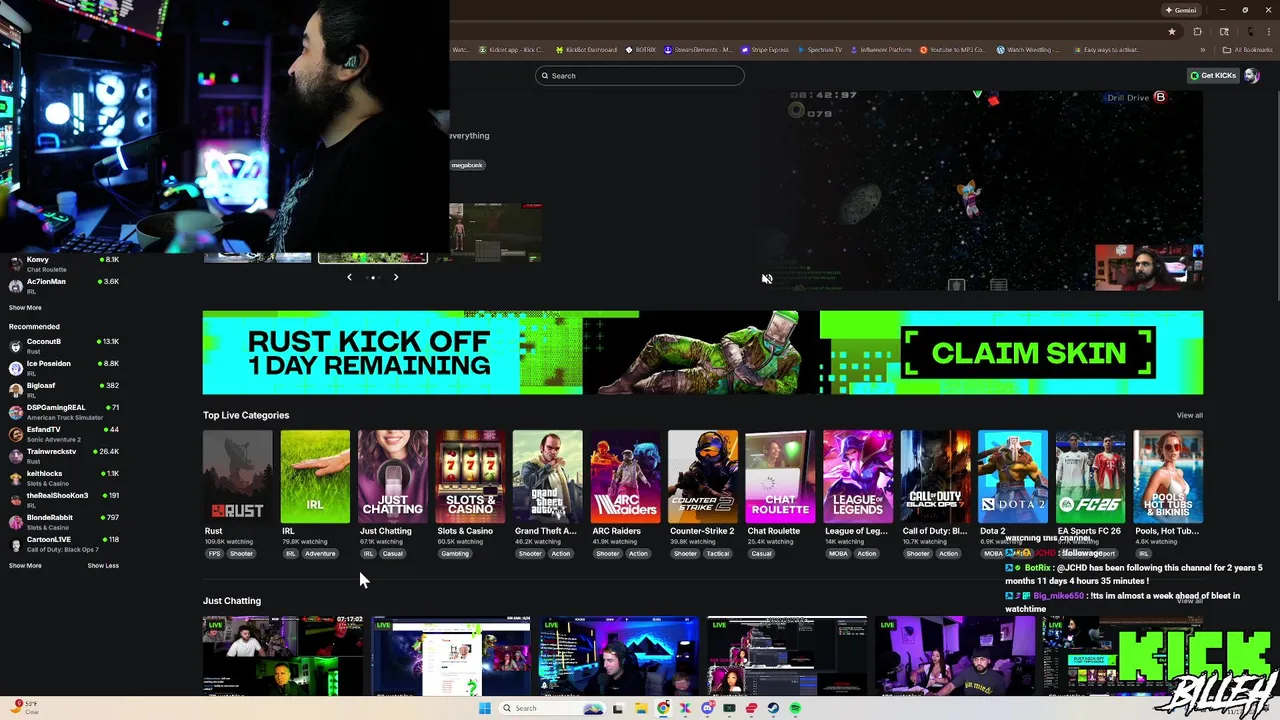Open the Dota 2 category card
The image size is (1280, 720).
coord(1013,477)
